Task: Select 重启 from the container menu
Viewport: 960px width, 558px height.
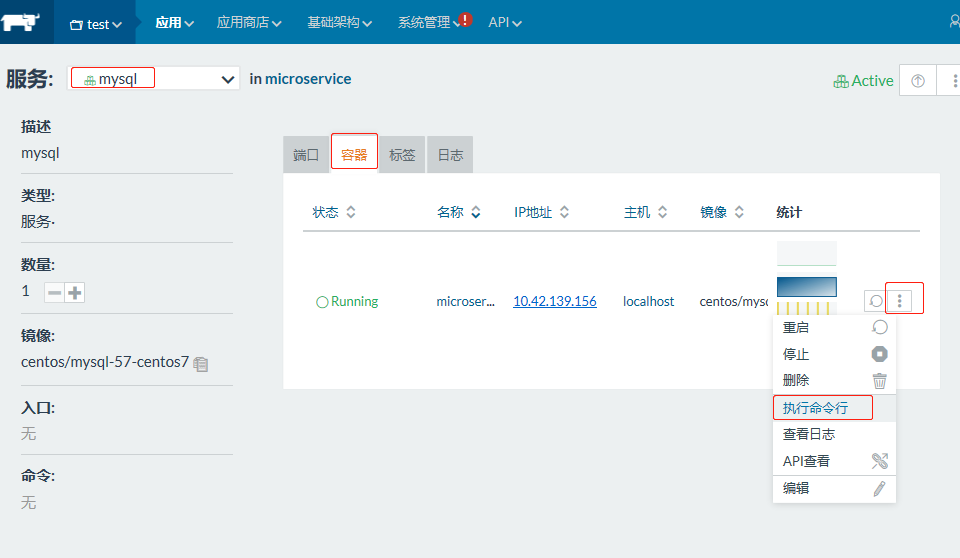Action: click(834, 328)
